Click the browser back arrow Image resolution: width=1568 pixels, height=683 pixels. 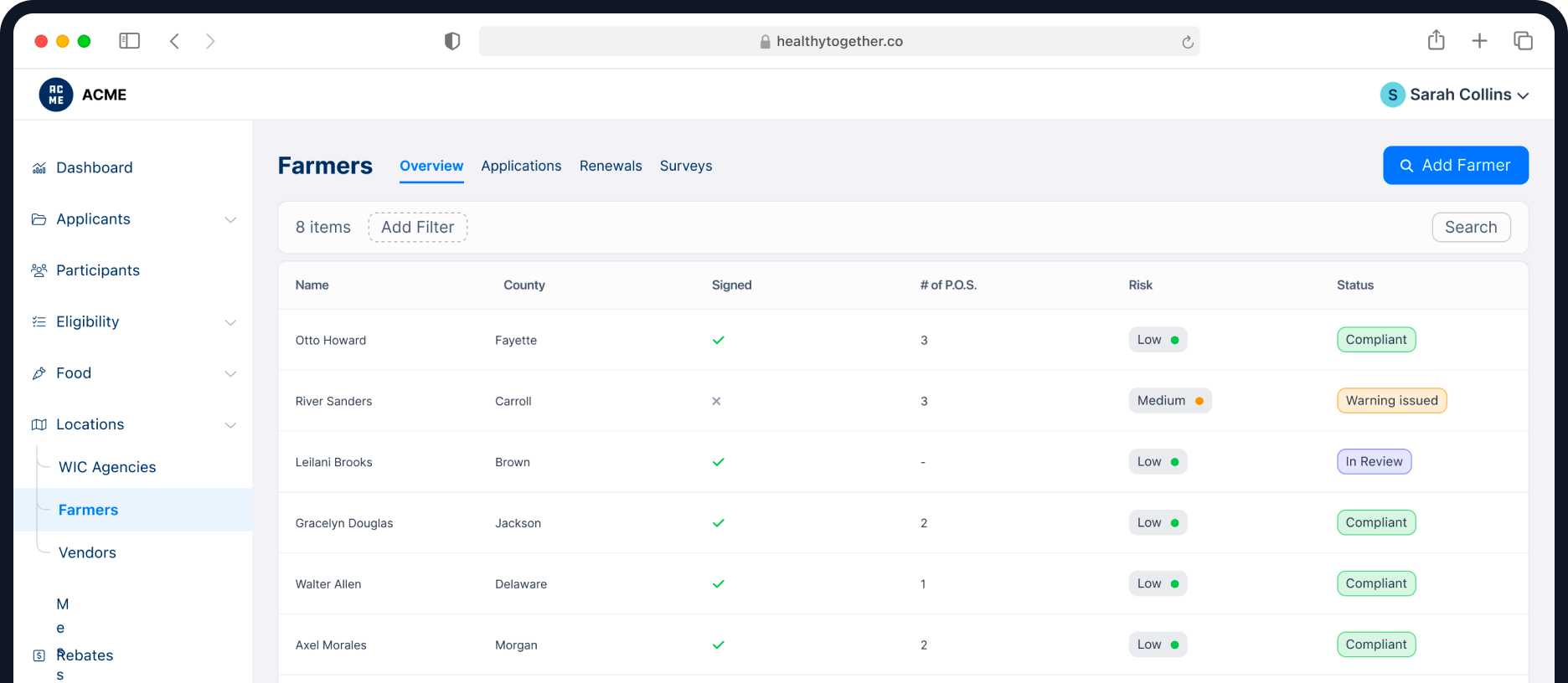[x=174, y=41]
